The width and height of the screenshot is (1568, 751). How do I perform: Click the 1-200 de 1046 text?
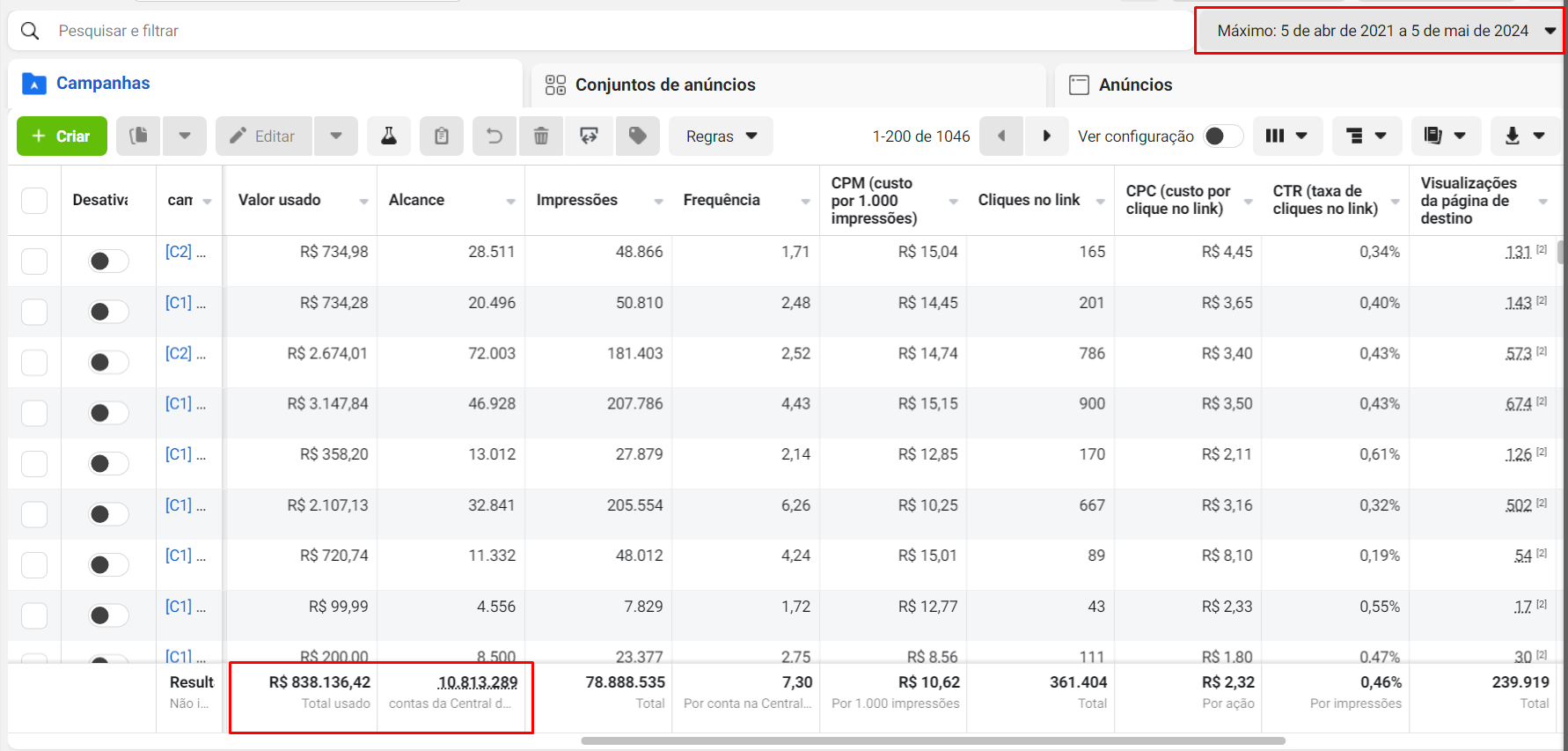pos(921,136)
